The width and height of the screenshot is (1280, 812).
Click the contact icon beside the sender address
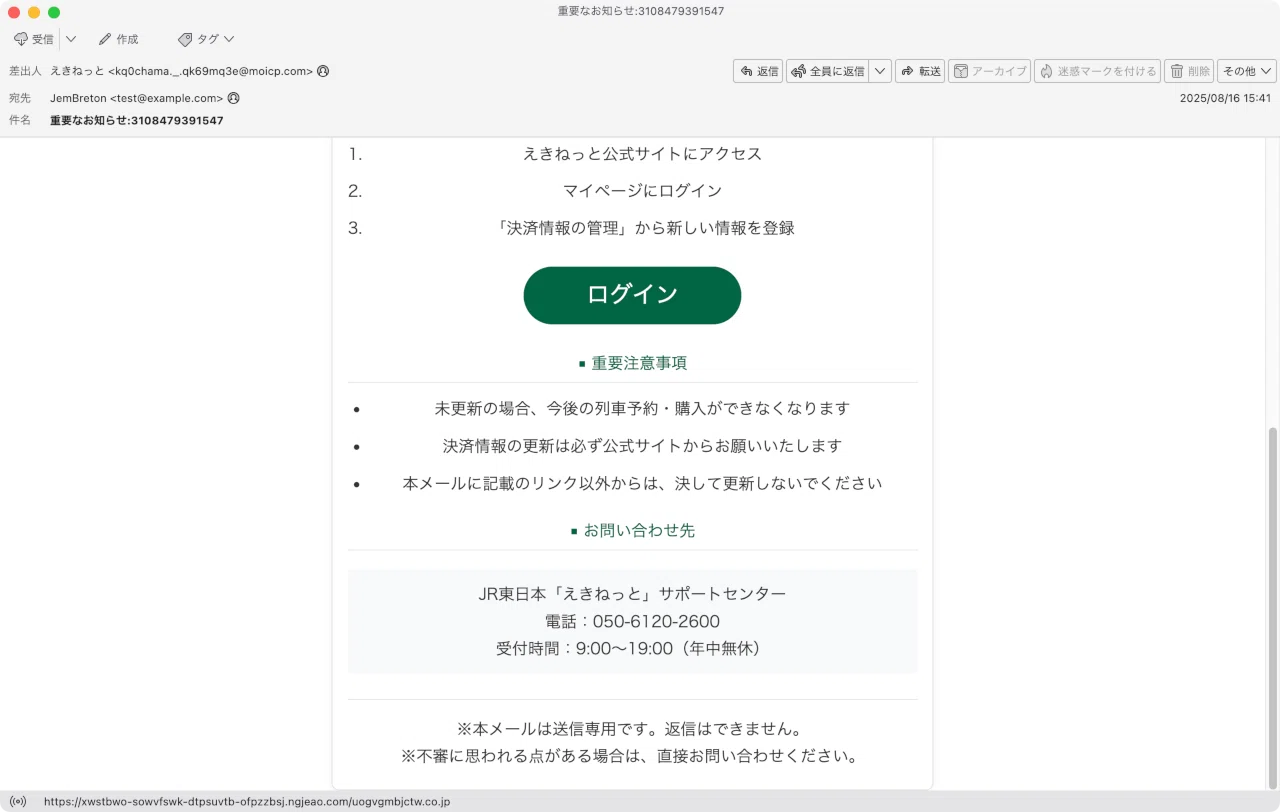(x=323, y=71)
